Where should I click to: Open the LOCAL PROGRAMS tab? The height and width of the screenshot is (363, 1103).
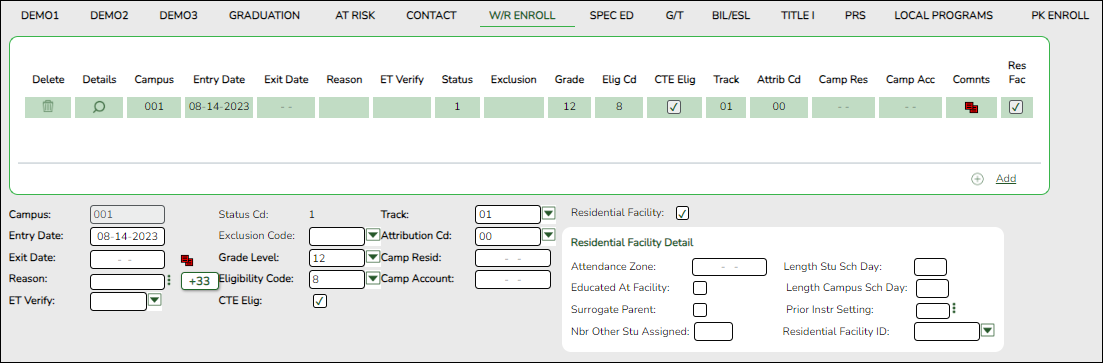pos(943,15)
